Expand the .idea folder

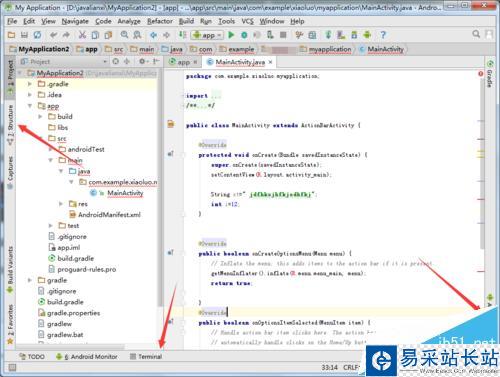(30, 95)
